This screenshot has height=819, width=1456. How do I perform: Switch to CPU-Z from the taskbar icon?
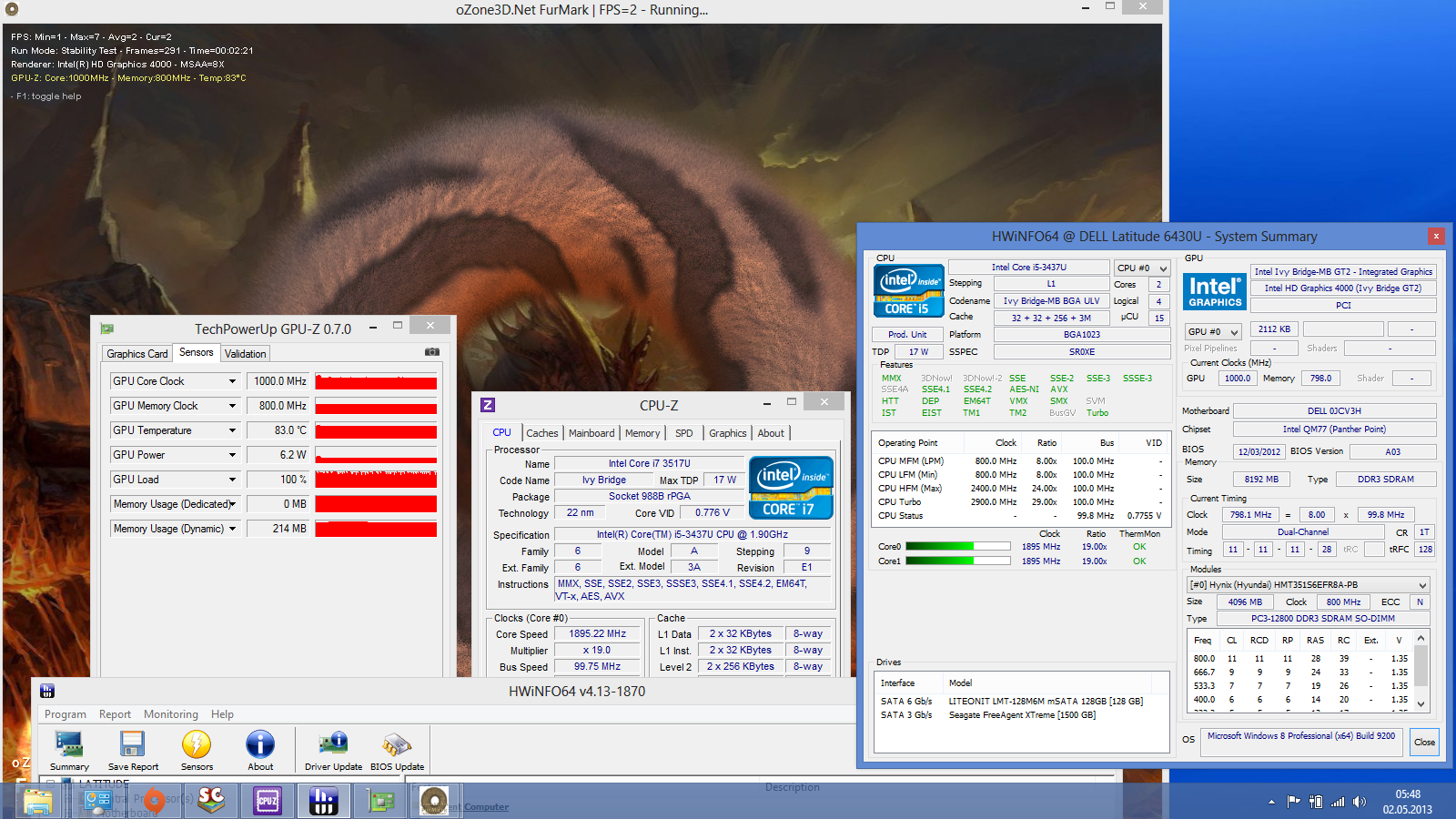point(268,801)
